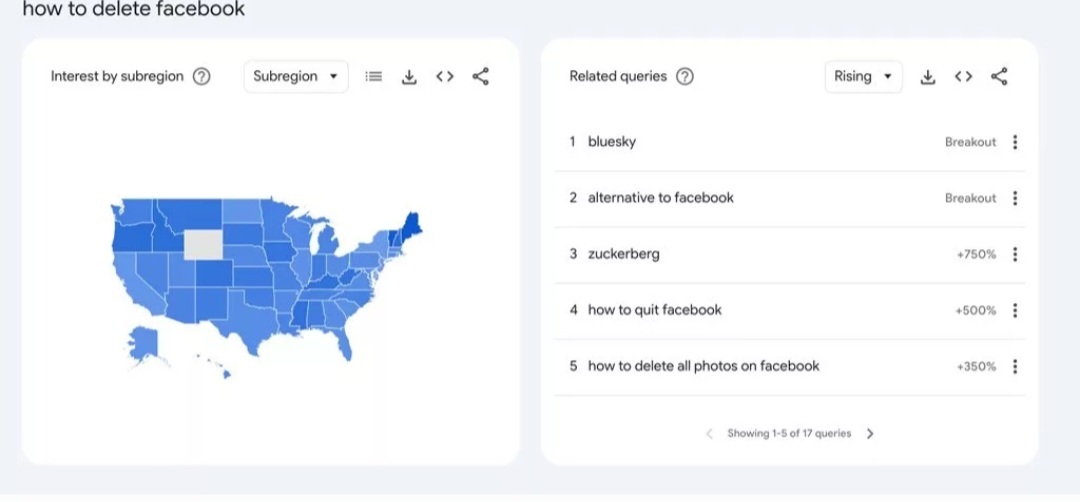Select Maine on the map
This screenshot has width=1080, height=502.
(412, 226)
